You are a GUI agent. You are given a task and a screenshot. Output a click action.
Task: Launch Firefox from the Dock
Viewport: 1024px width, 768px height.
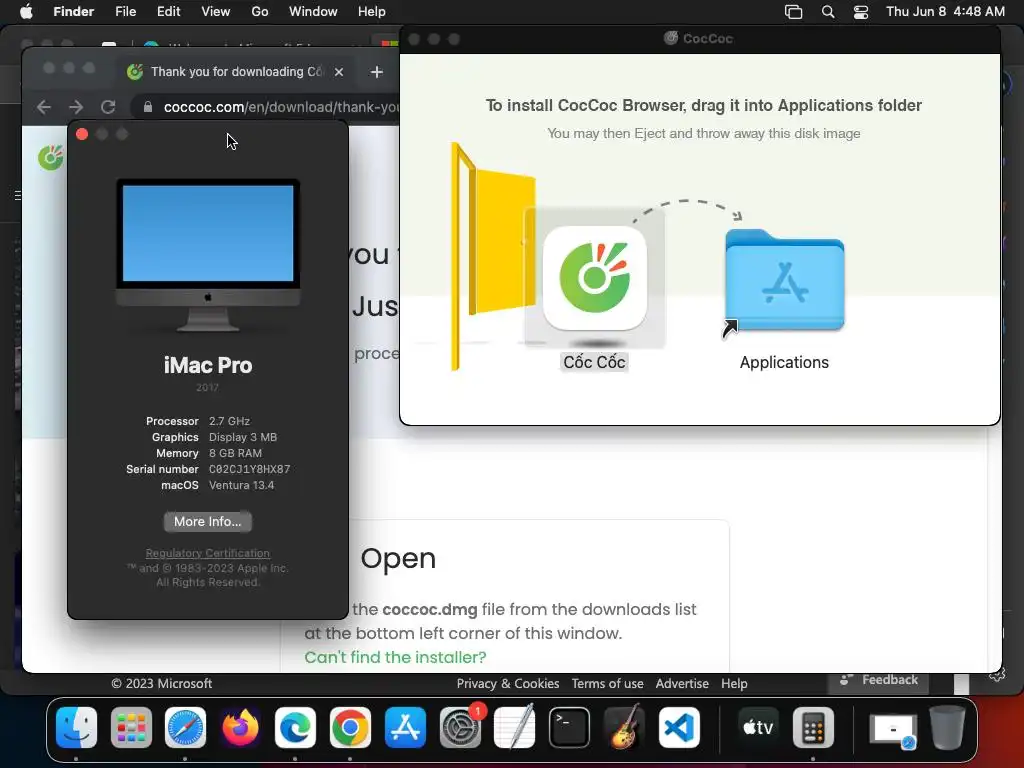(x=240, y=727)
